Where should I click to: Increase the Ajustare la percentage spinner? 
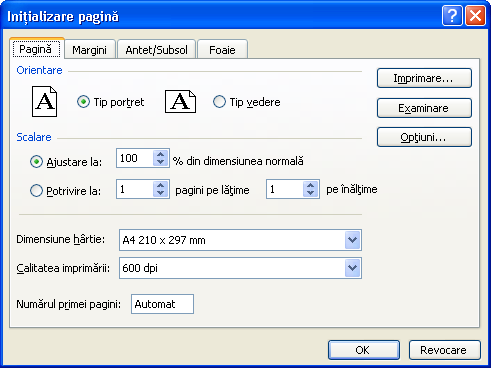[160, 154]
